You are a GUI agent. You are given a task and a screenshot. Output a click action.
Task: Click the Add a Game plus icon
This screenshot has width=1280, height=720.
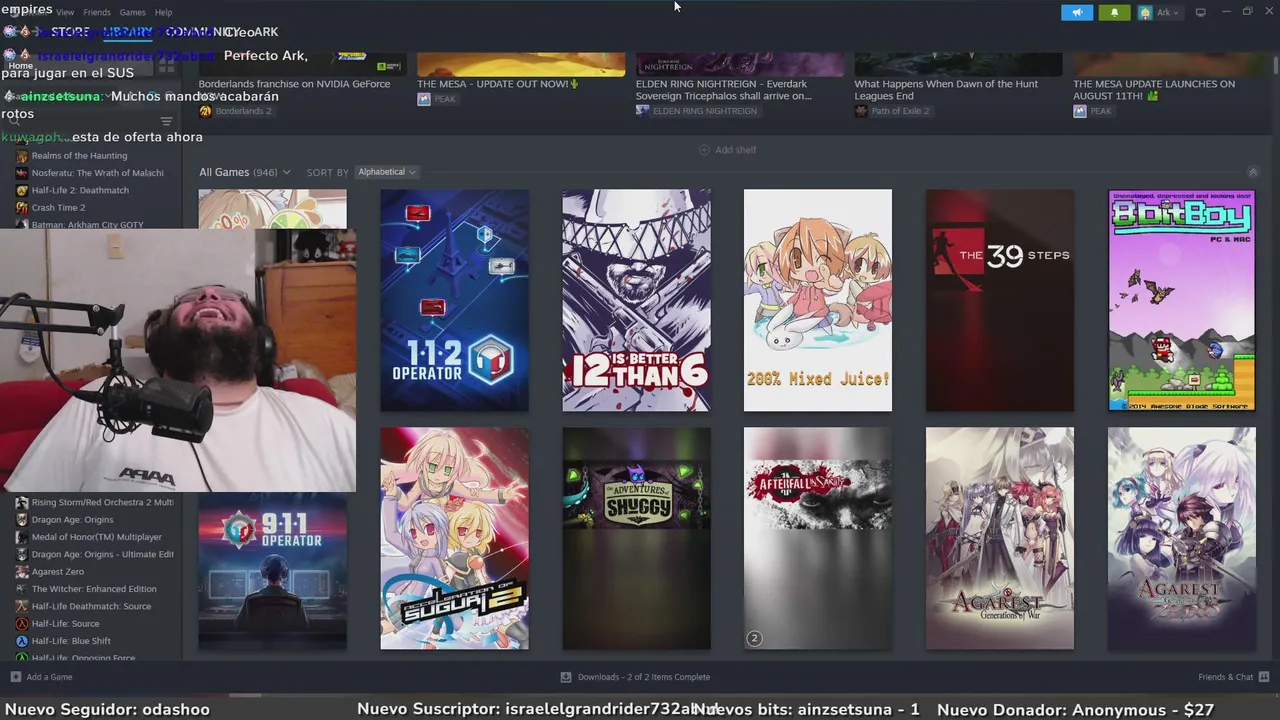[15, 677]
